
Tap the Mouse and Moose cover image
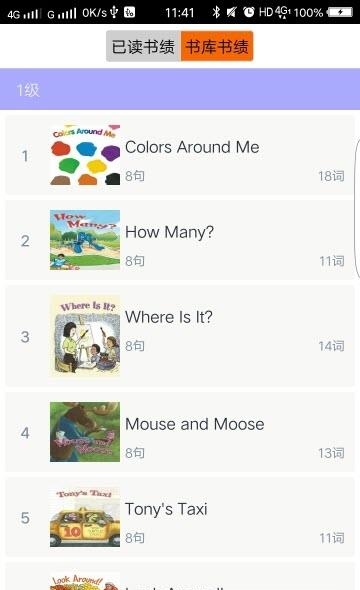(x=85, y=432)
